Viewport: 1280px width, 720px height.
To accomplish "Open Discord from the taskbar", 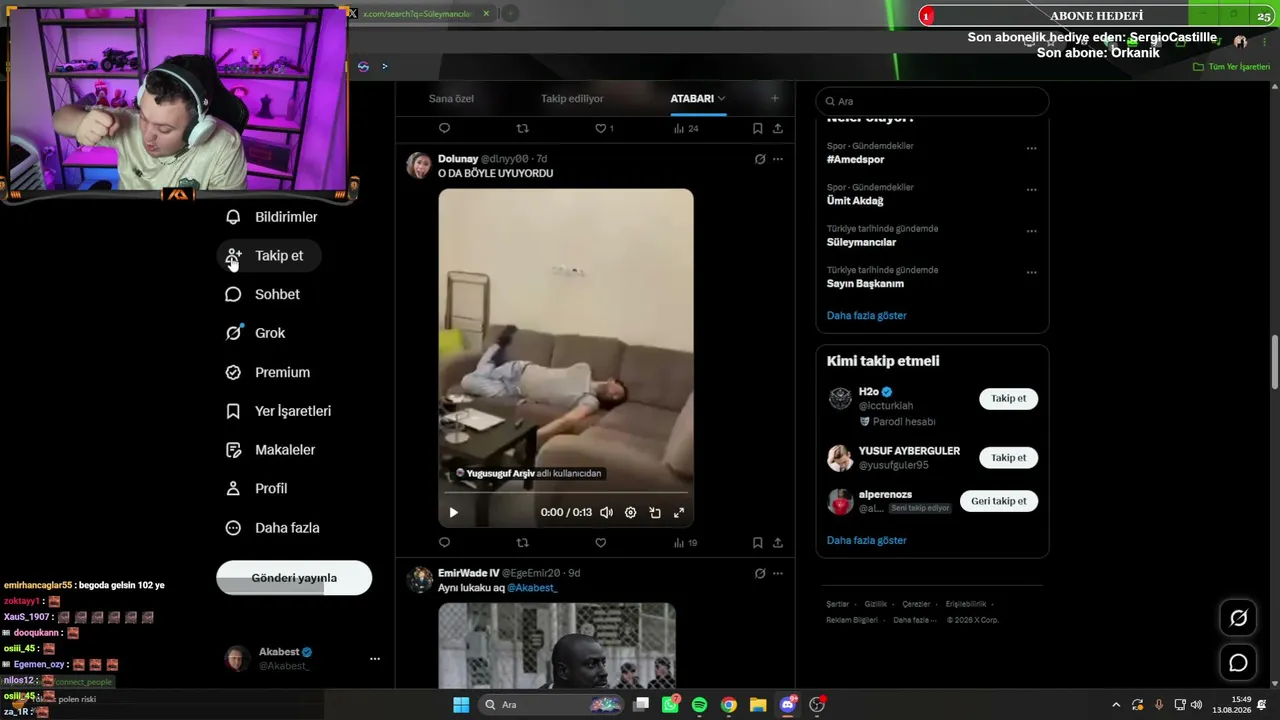I will [x=787, y=705].
